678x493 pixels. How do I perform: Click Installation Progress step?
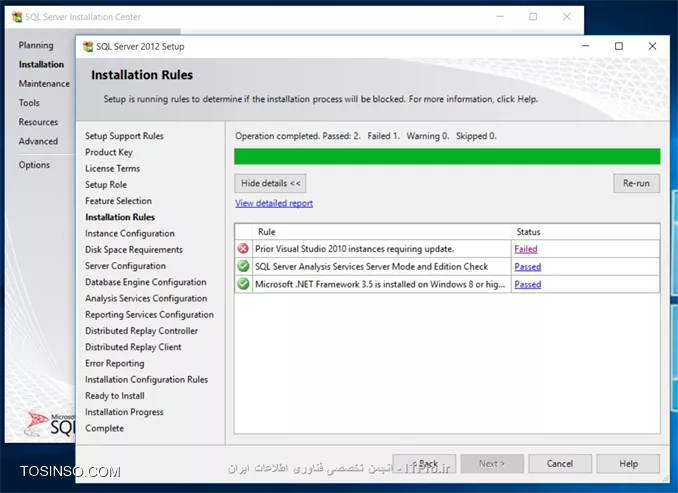tap(124, 412)
